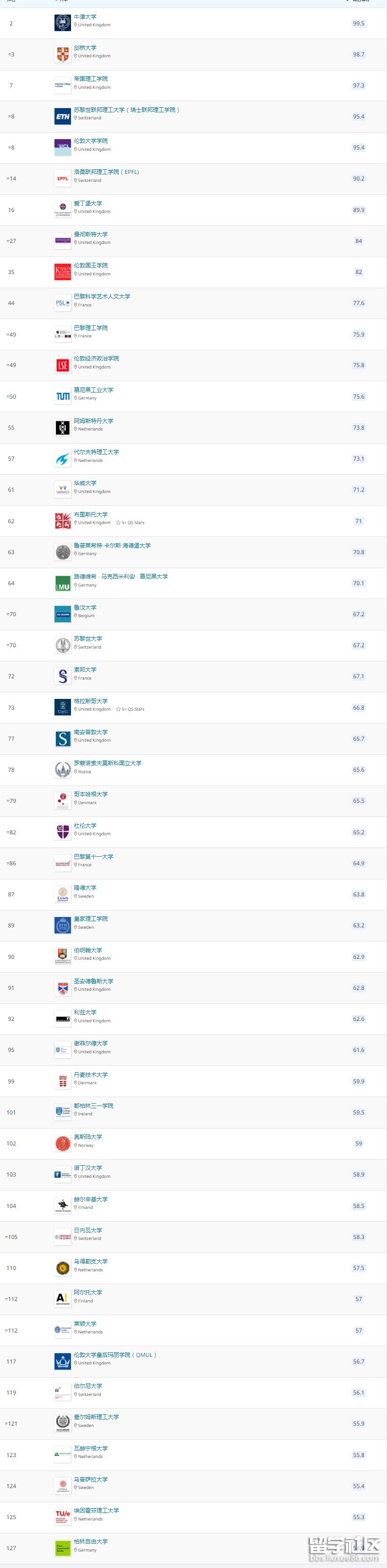Viewport: 387px width, 1568px height.
Task: Open the 爱丁堡大学 link
Action: [88, 204]
